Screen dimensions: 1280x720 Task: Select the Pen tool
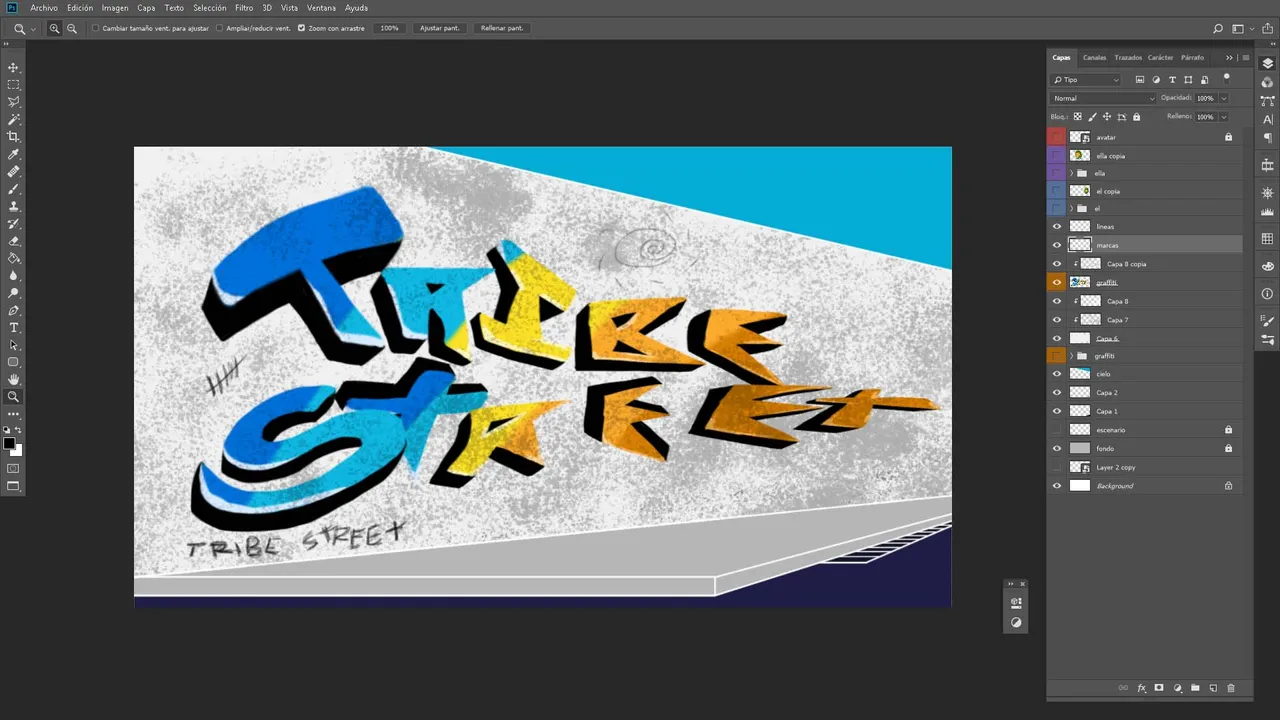(13, 311)
